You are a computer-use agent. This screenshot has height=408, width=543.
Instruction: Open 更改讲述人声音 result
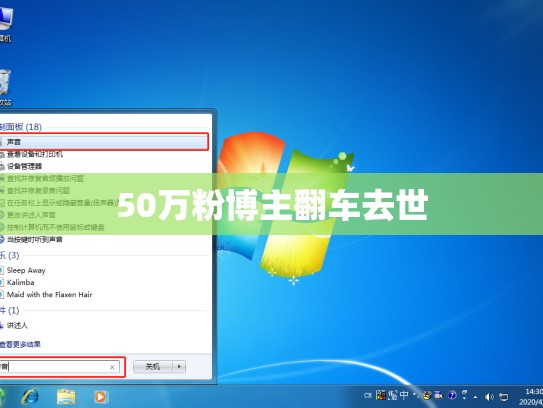[x=31, y=215]
